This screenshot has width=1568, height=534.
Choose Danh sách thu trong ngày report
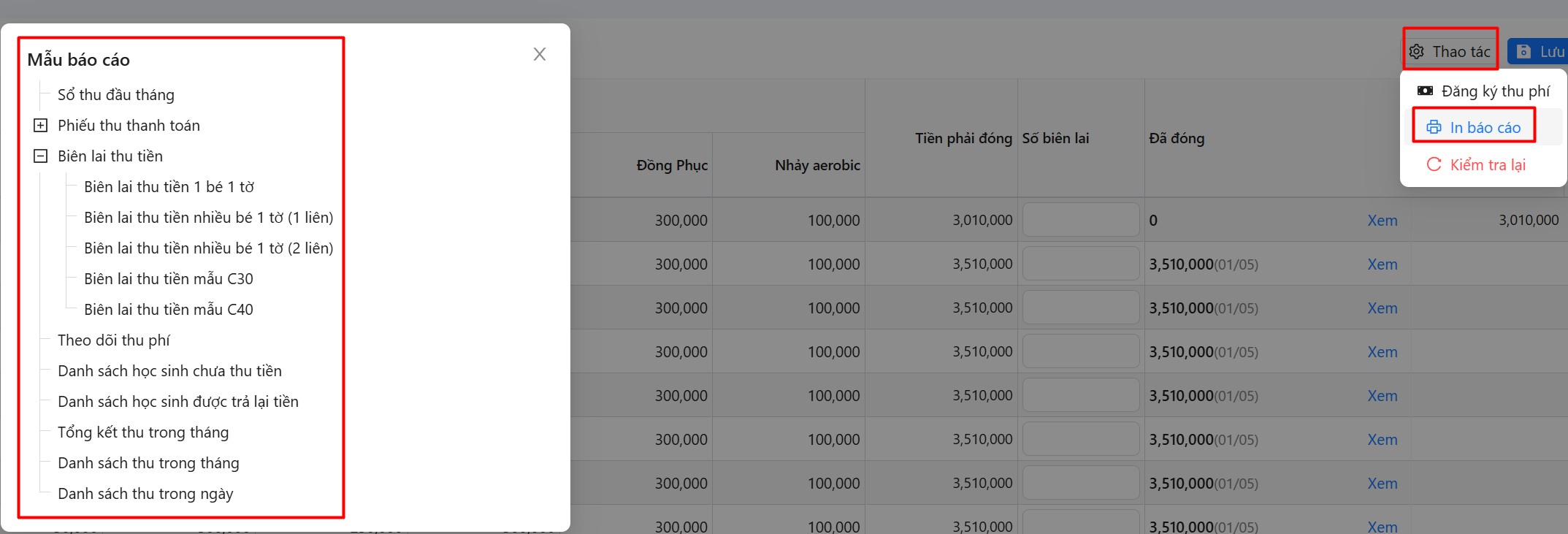(x=145, y=494)
